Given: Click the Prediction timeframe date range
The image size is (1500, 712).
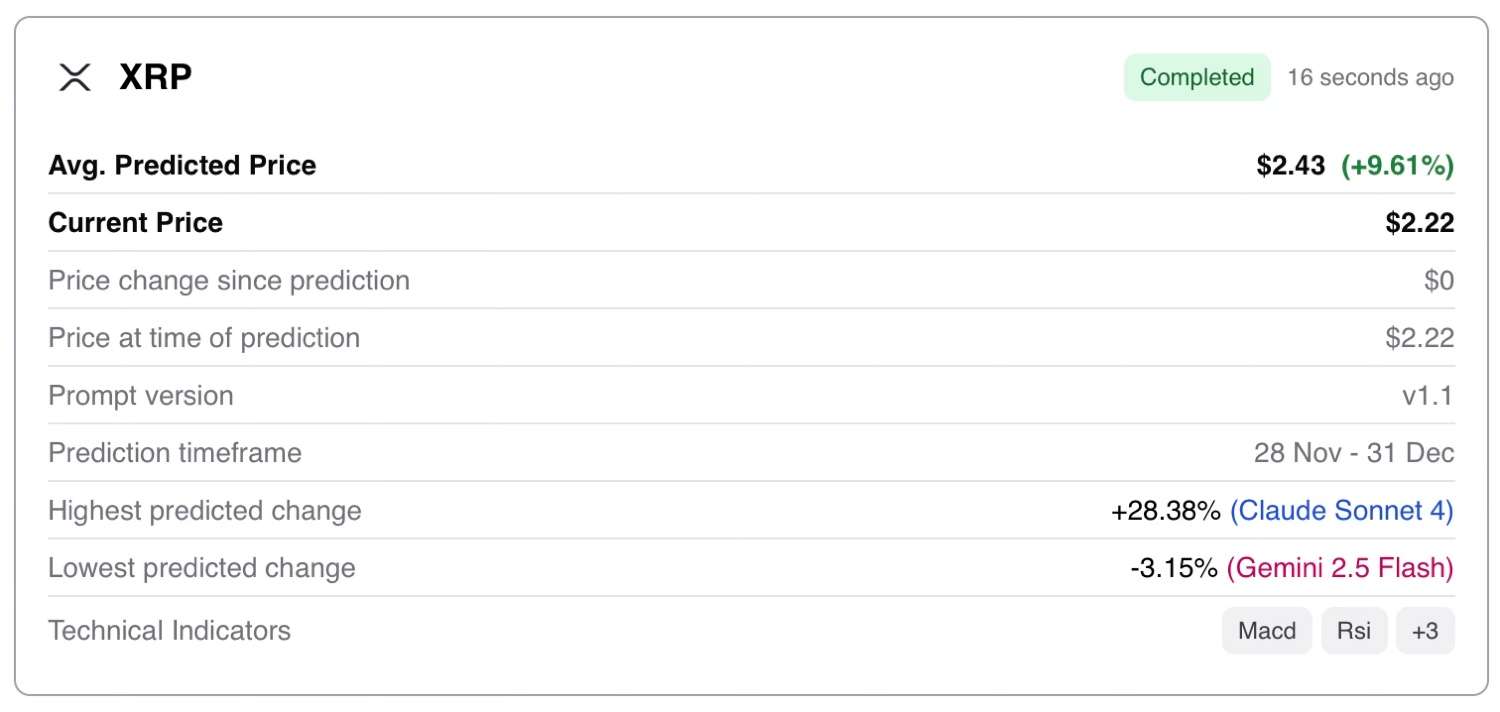Looking at the screenshot, I should tap(1353, 453).
